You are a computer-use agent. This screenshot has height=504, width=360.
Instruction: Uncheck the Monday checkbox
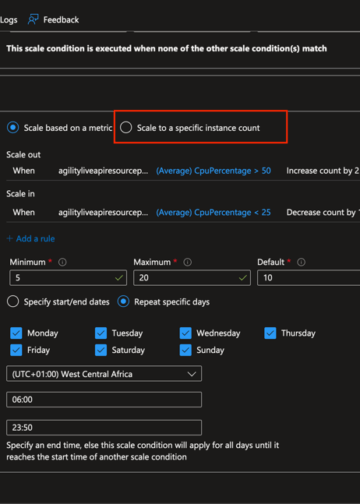[x=16, y=333]
